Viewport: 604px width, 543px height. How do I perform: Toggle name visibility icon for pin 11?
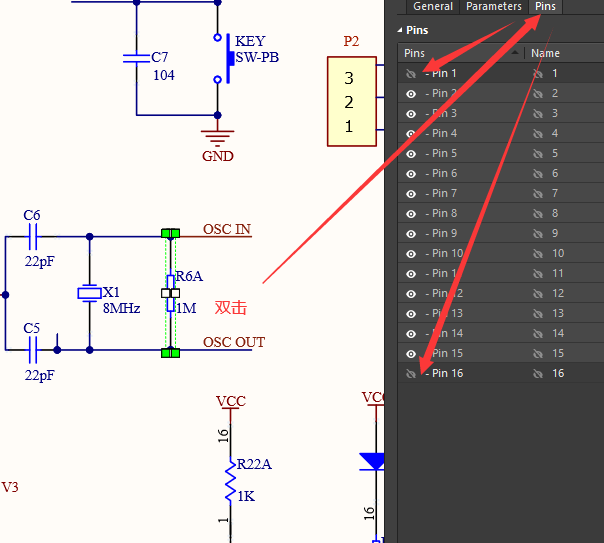538,274
